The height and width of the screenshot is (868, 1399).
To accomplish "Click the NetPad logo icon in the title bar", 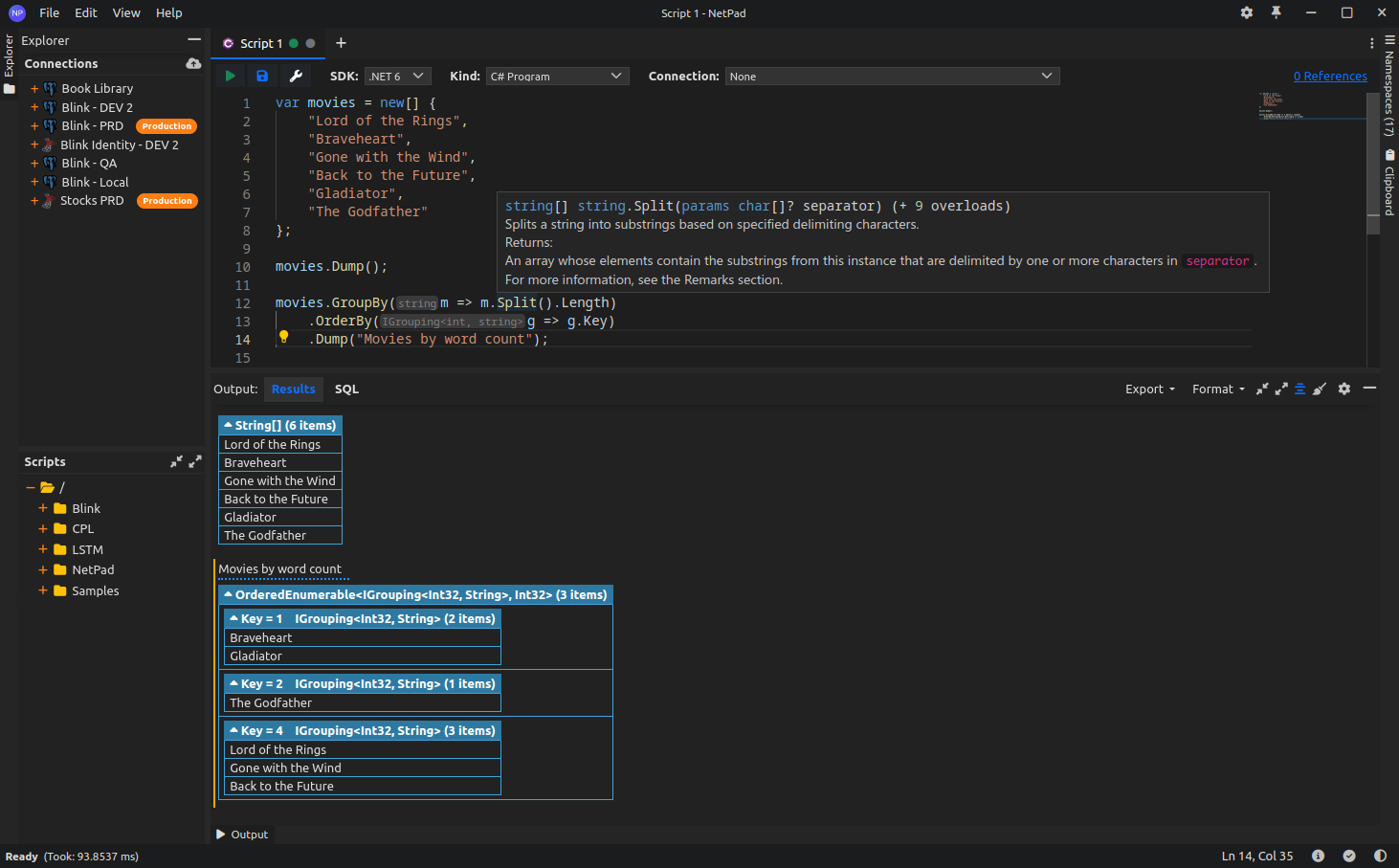I will click(x=16, y=12).
